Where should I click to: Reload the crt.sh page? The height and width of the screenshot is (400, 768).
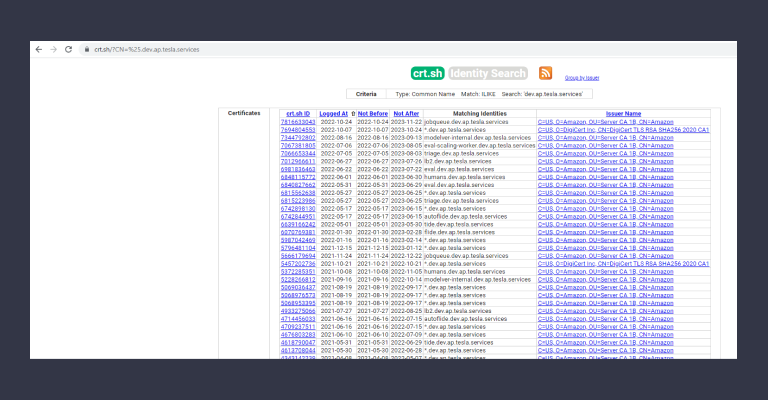[x=69, y=49]
